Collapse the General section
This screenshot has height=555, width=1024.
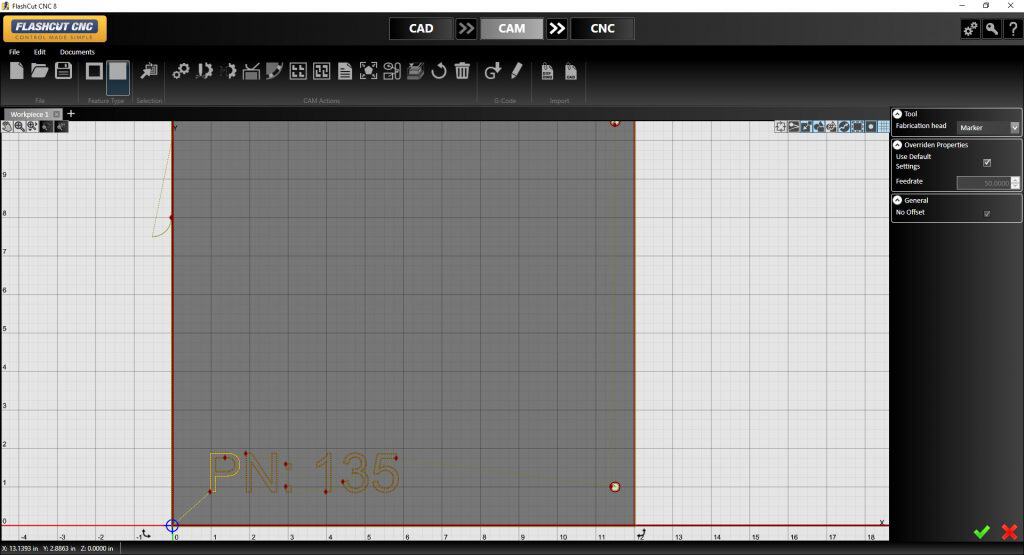[x=897, y=200]
